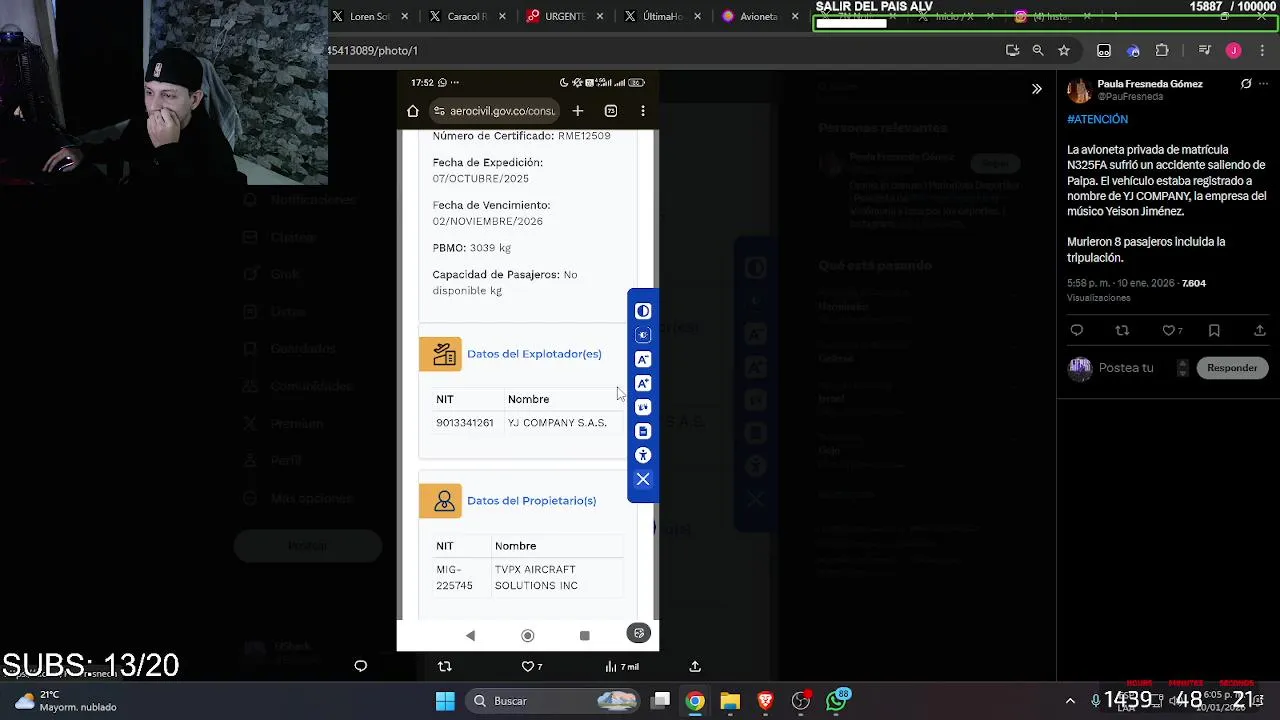Click the 'Postea tu' reply field
This screenshot has height=720, width=1280.
pos(1126,368)
